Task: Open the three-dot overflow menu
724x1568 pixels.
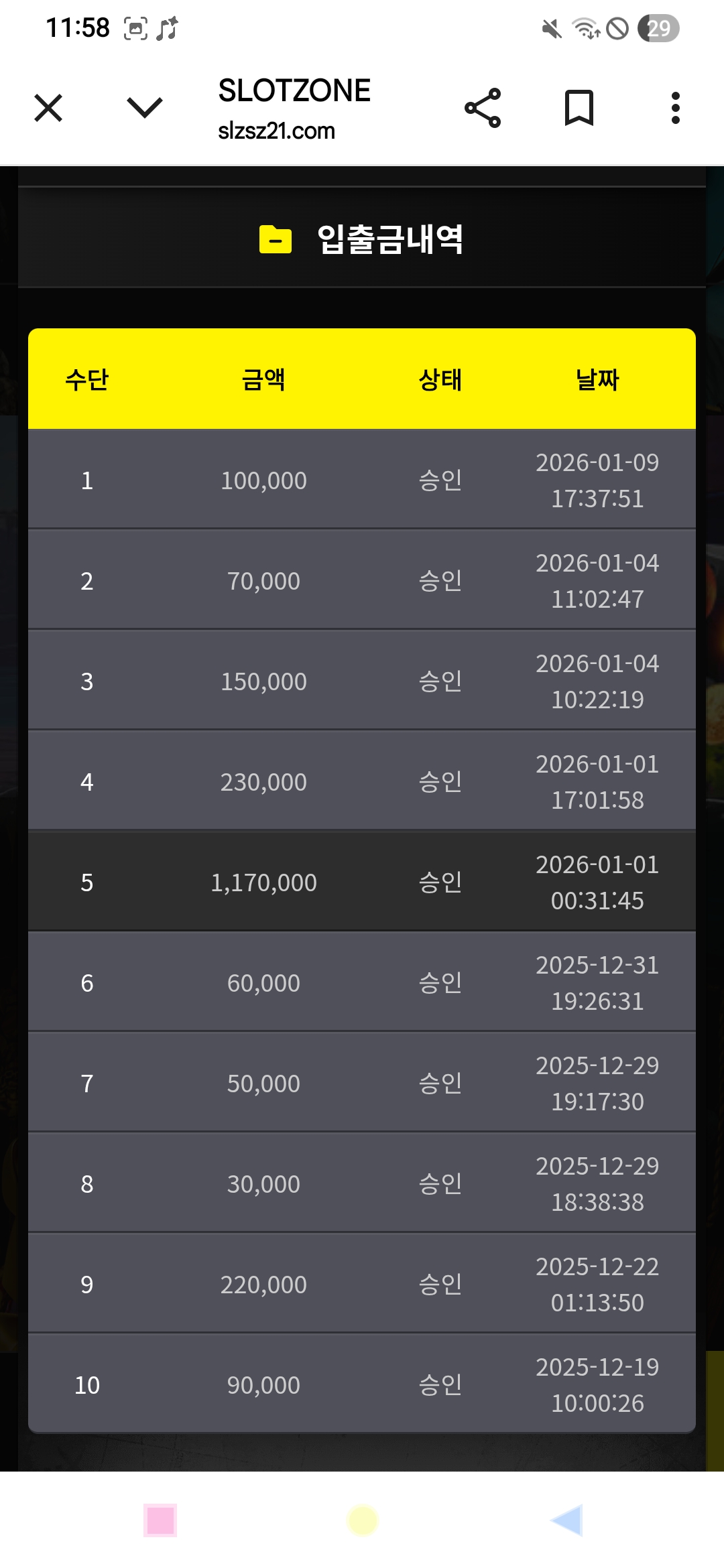Action: 675,108
